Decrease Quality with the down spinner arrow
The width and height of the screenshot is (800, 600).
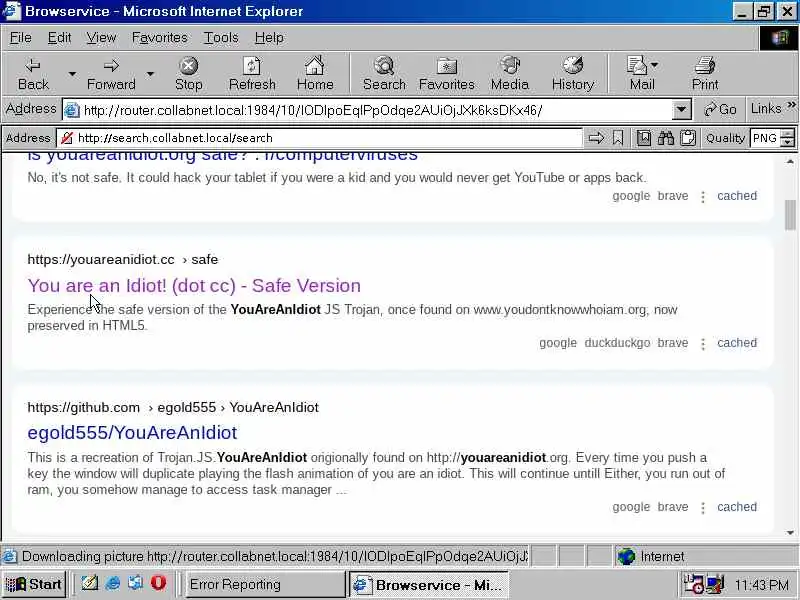(x=788, y=142)
